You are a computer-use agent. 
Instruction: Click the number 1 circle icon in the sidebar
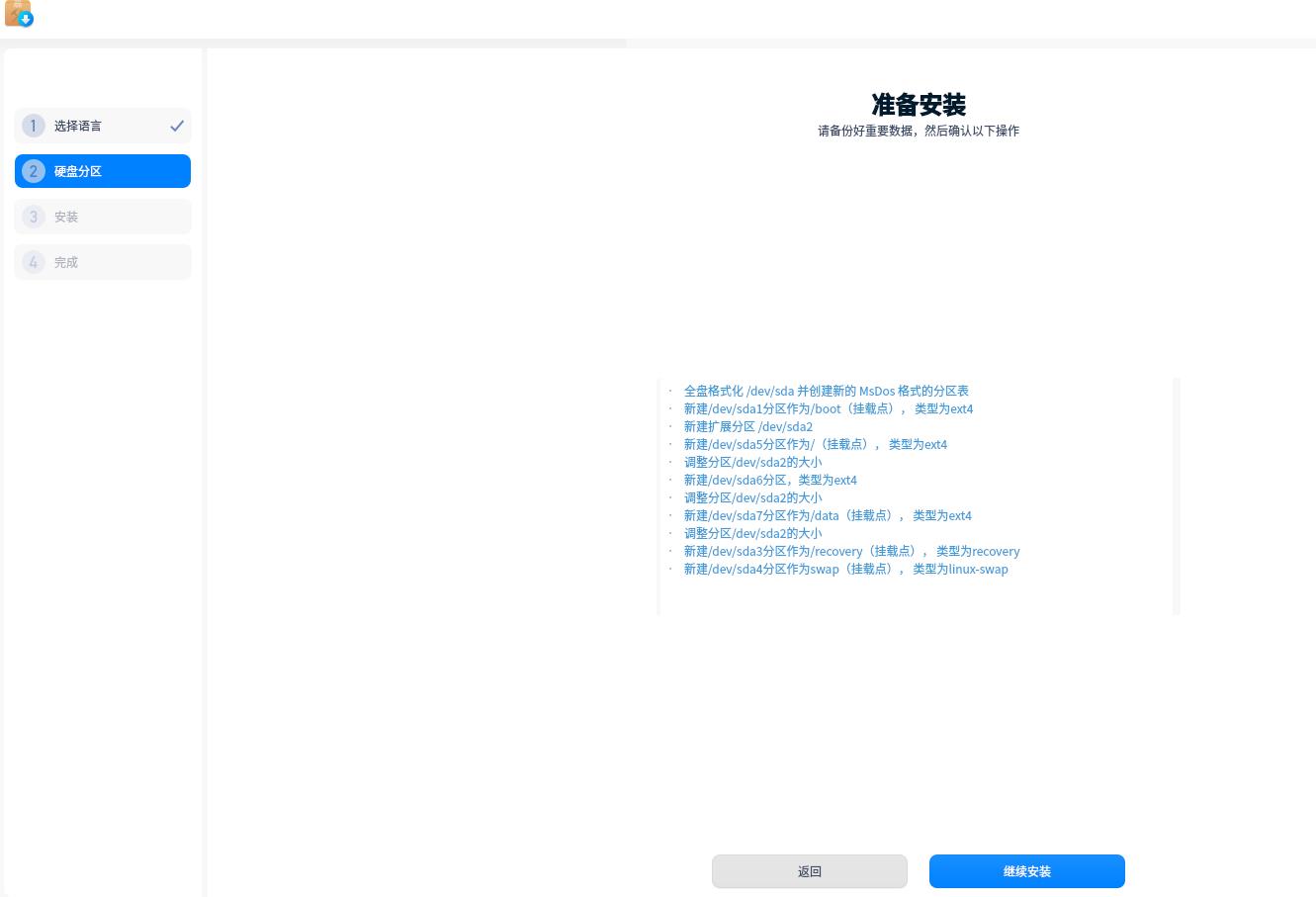tap(34, 126)
